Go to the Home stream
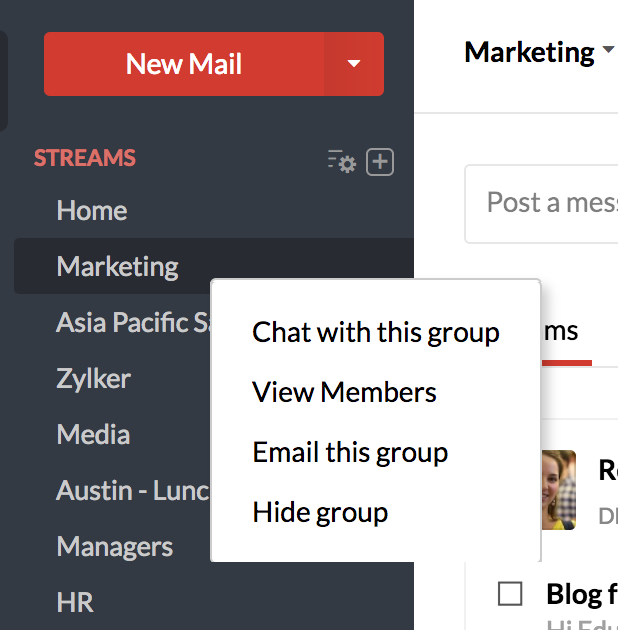This screenshot has width=618, height=630. coord(92,211)
